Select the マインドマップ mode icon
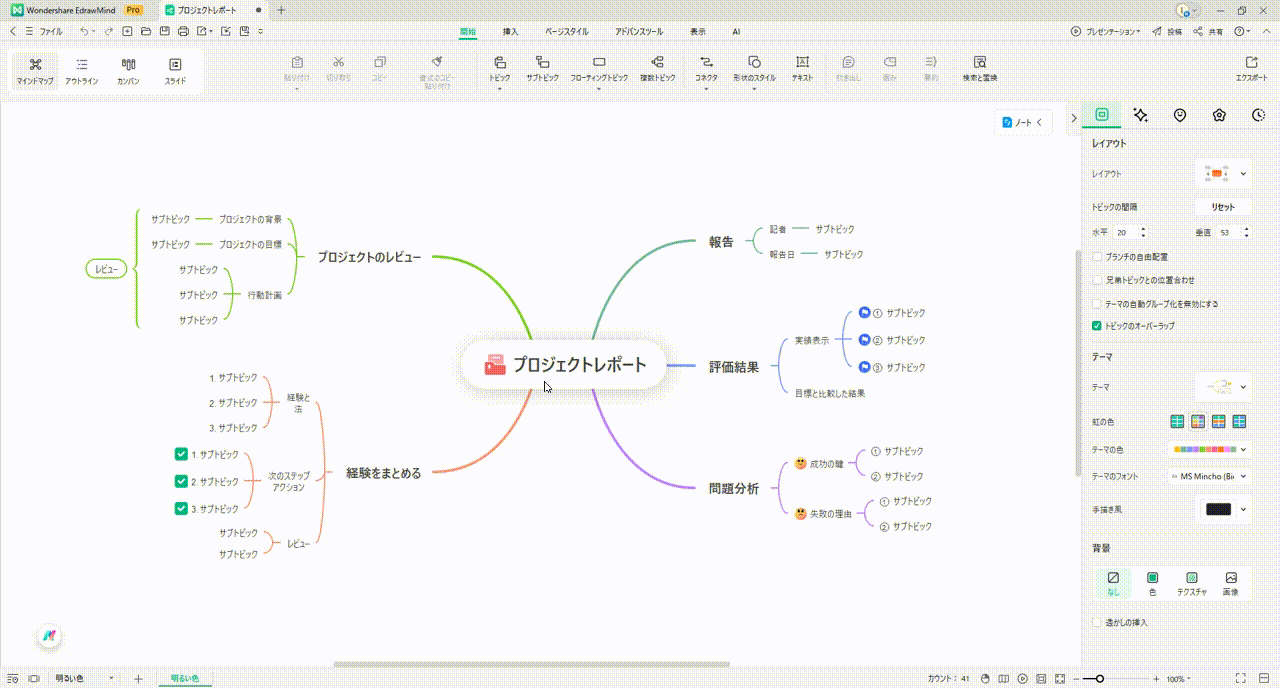 (34, 71)
